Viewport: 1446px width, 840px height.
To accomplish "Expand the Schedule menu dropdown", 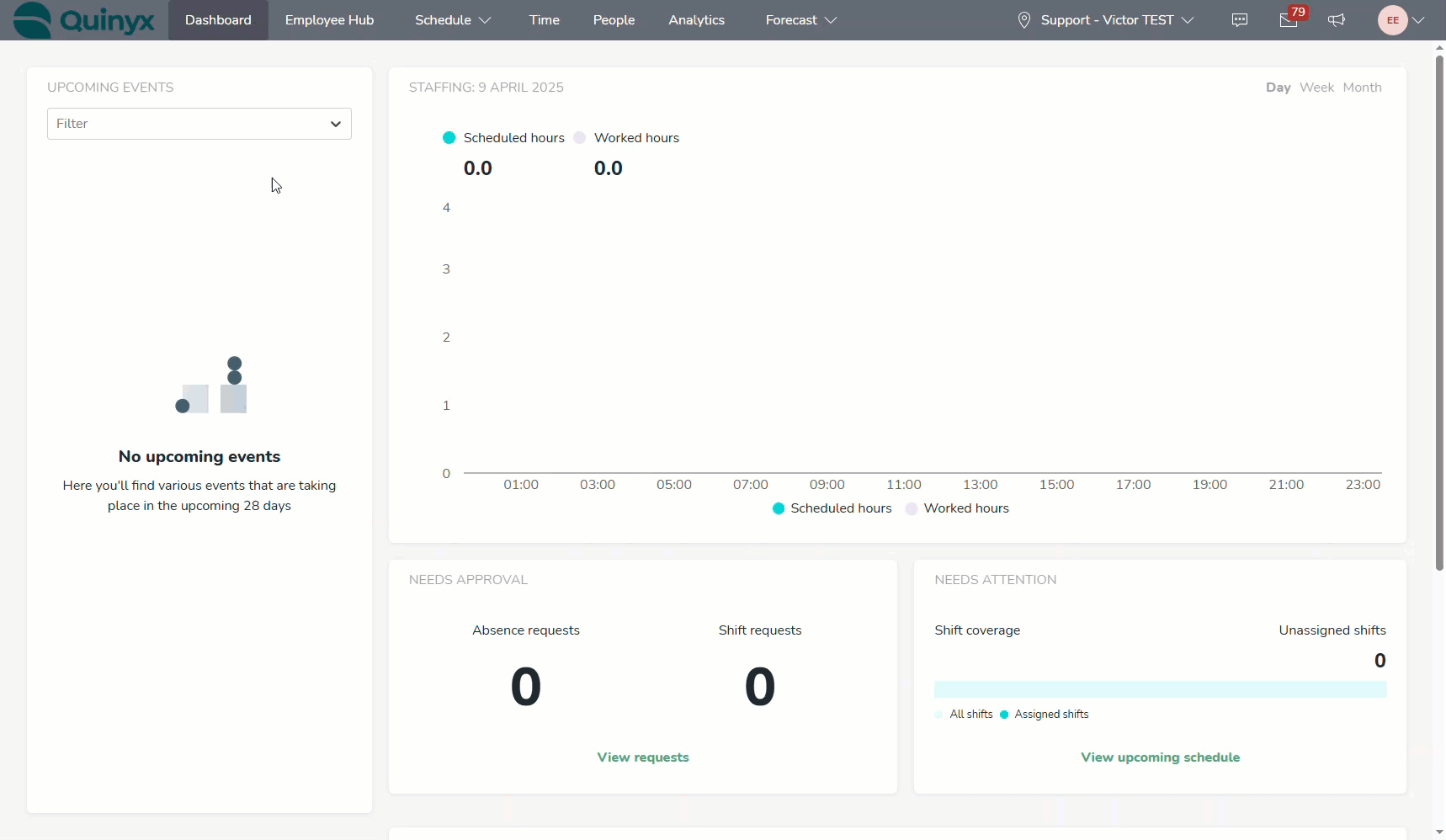I will (452, 20).
